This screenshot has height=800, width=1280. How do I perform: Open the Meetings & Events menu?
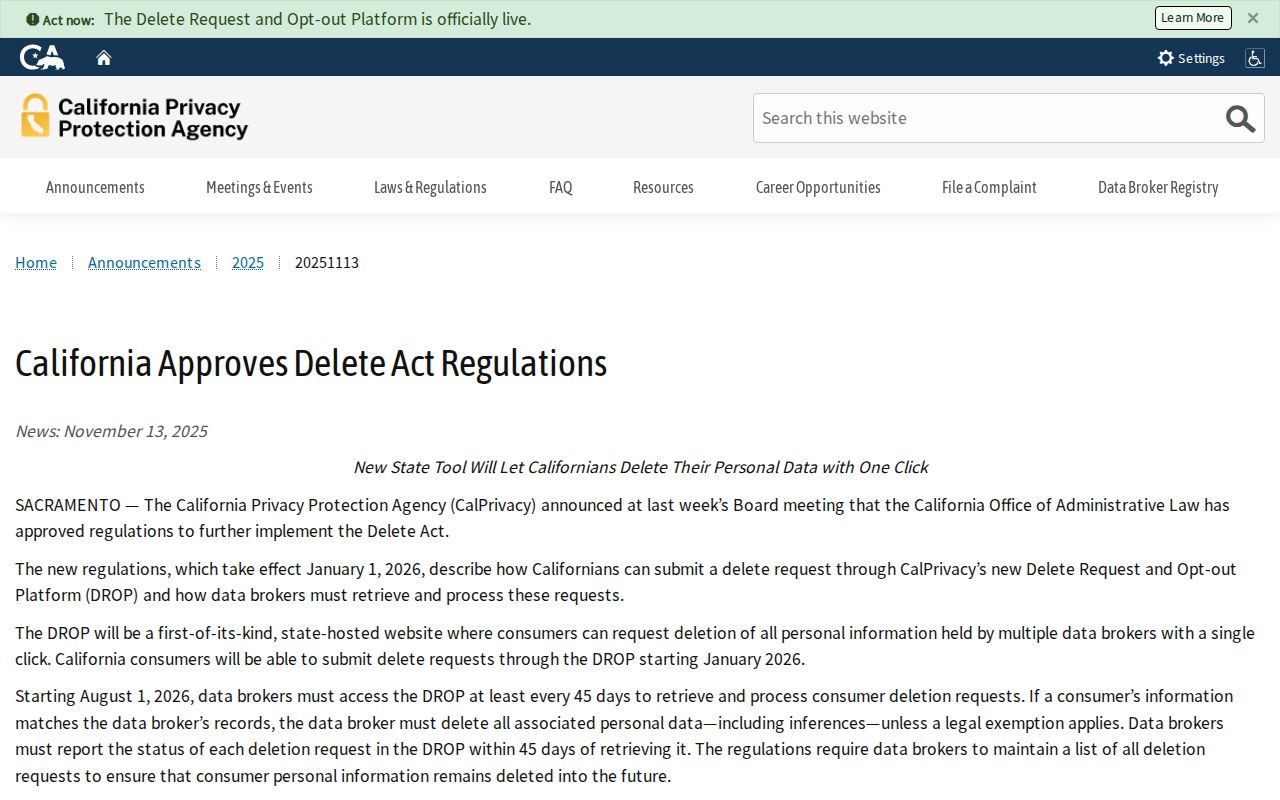coord(259,187)
